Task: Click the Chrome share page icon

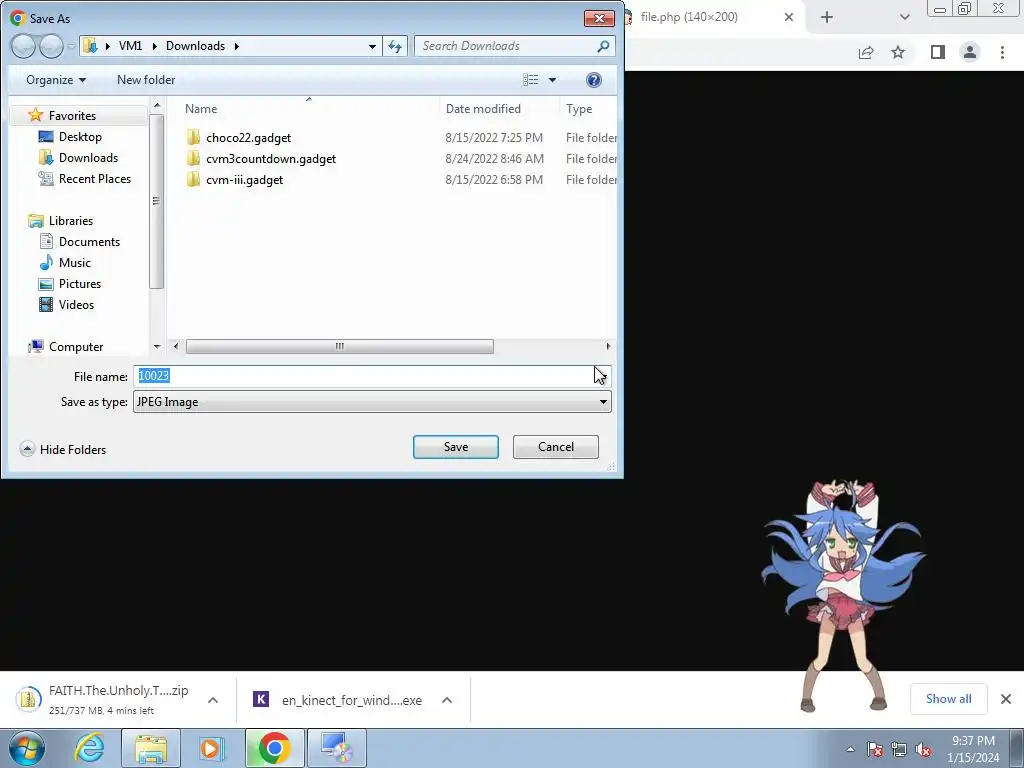Action: coord(866,52)
